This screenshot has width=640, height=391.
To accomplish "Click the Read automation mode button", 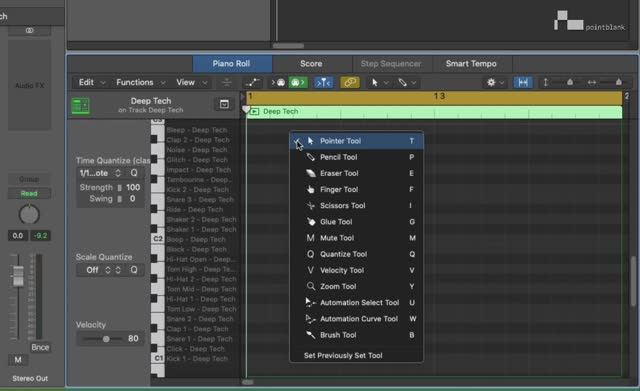I will click(x=29, y=193).
